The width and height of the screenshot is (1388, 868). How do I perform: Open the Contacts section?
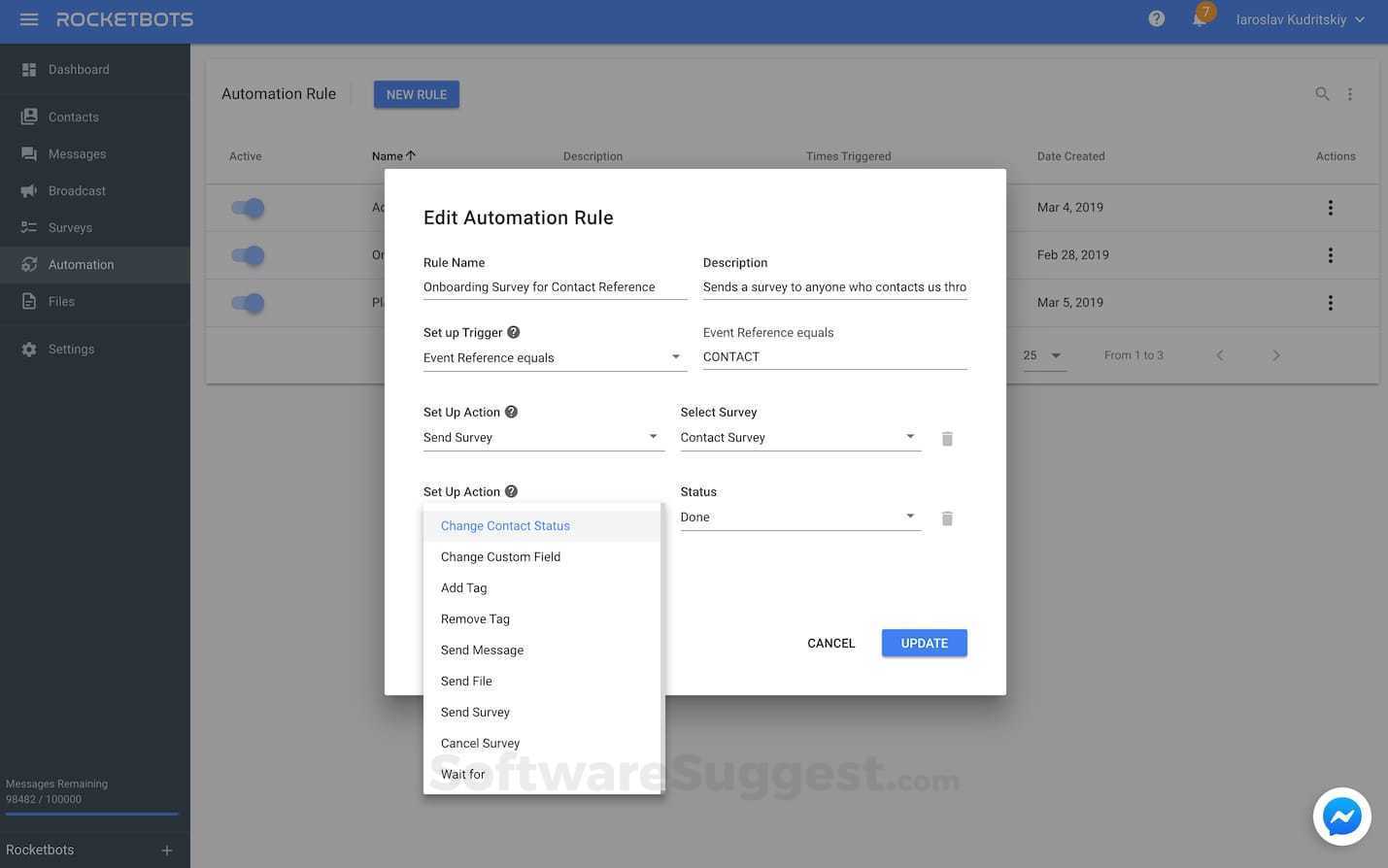tap(73, 116)
